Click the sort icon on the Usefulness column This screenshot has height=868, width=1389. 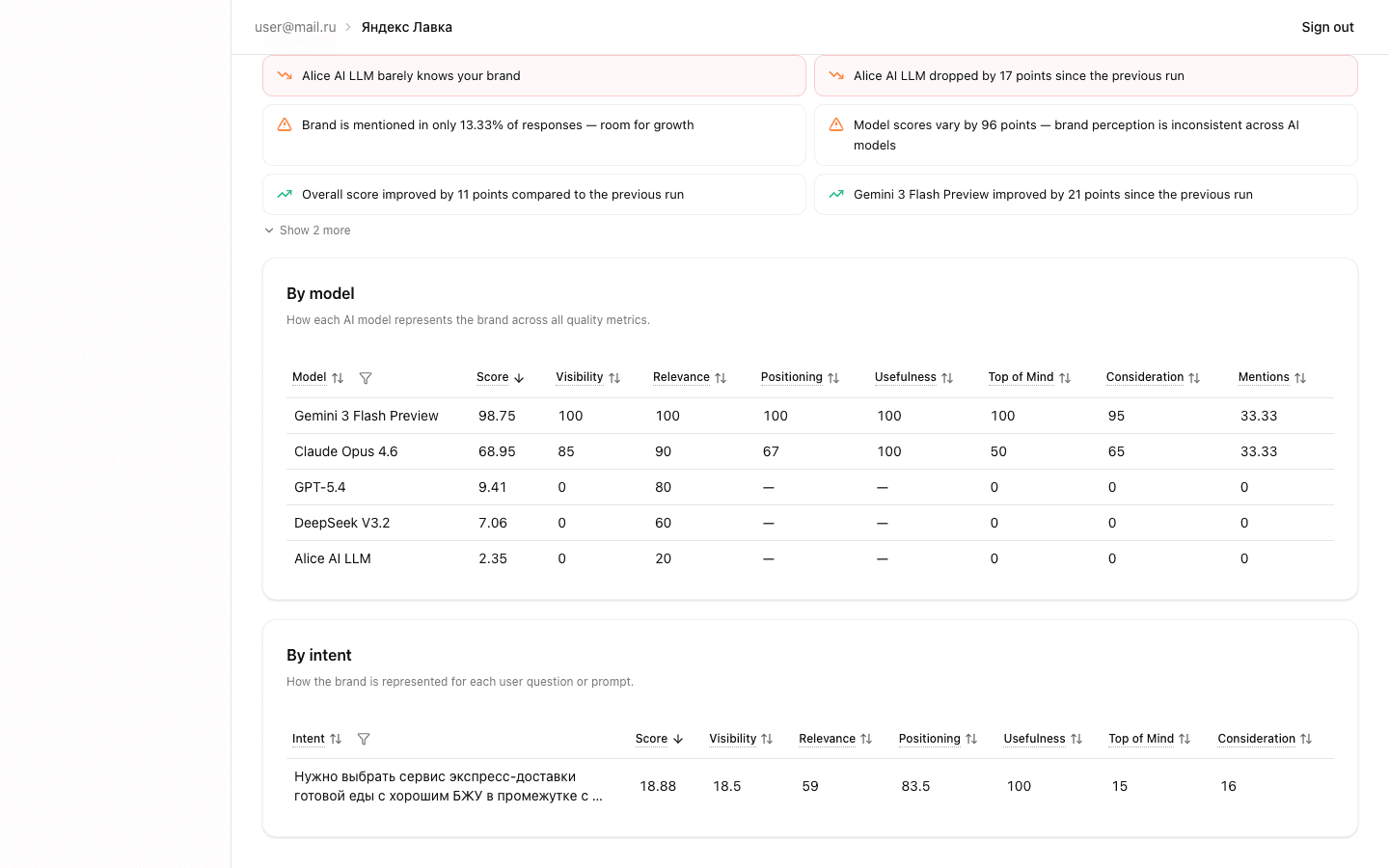(x=948, y=377)
